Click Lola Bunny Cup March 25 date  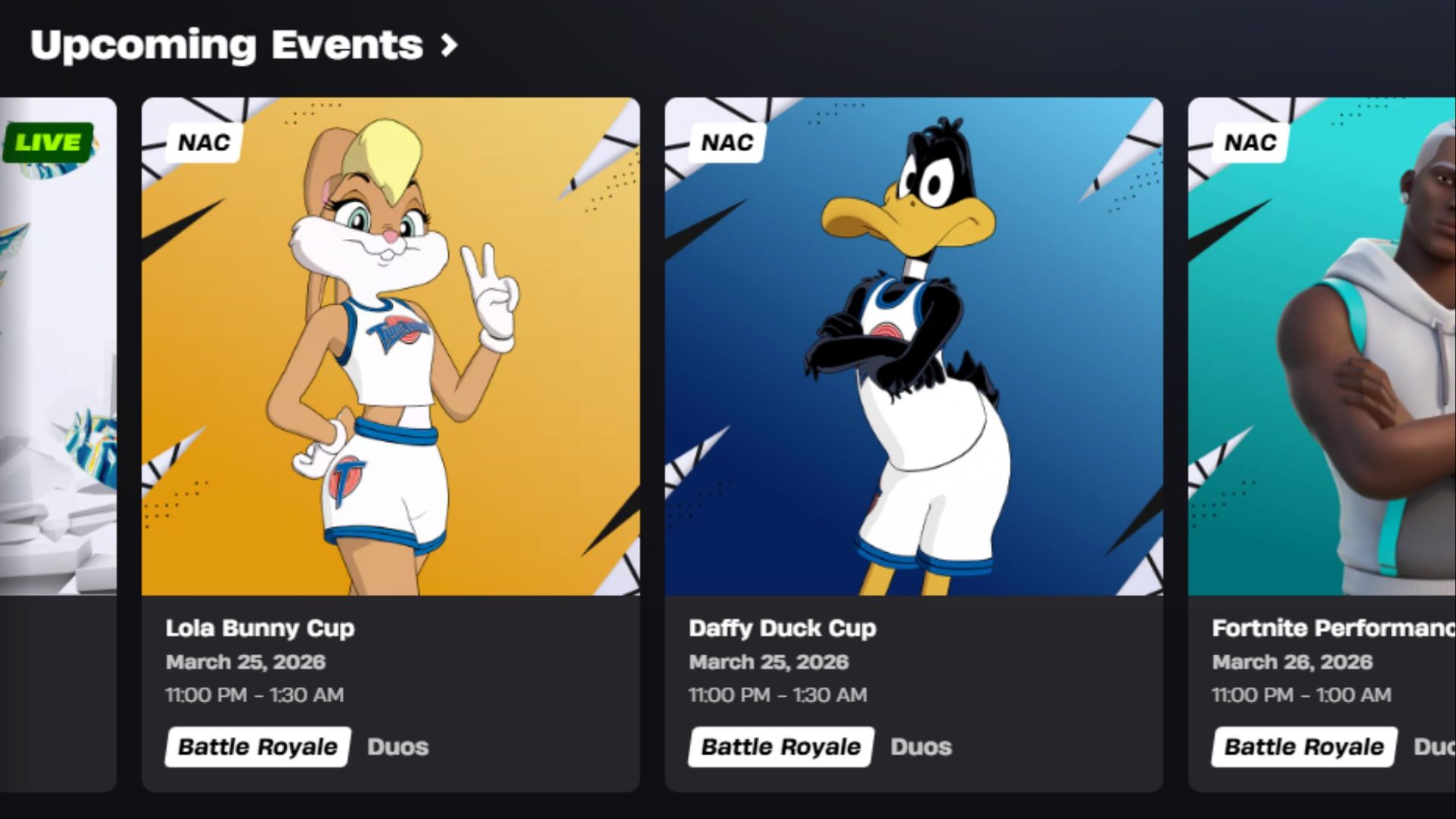(x=246, y=662)
